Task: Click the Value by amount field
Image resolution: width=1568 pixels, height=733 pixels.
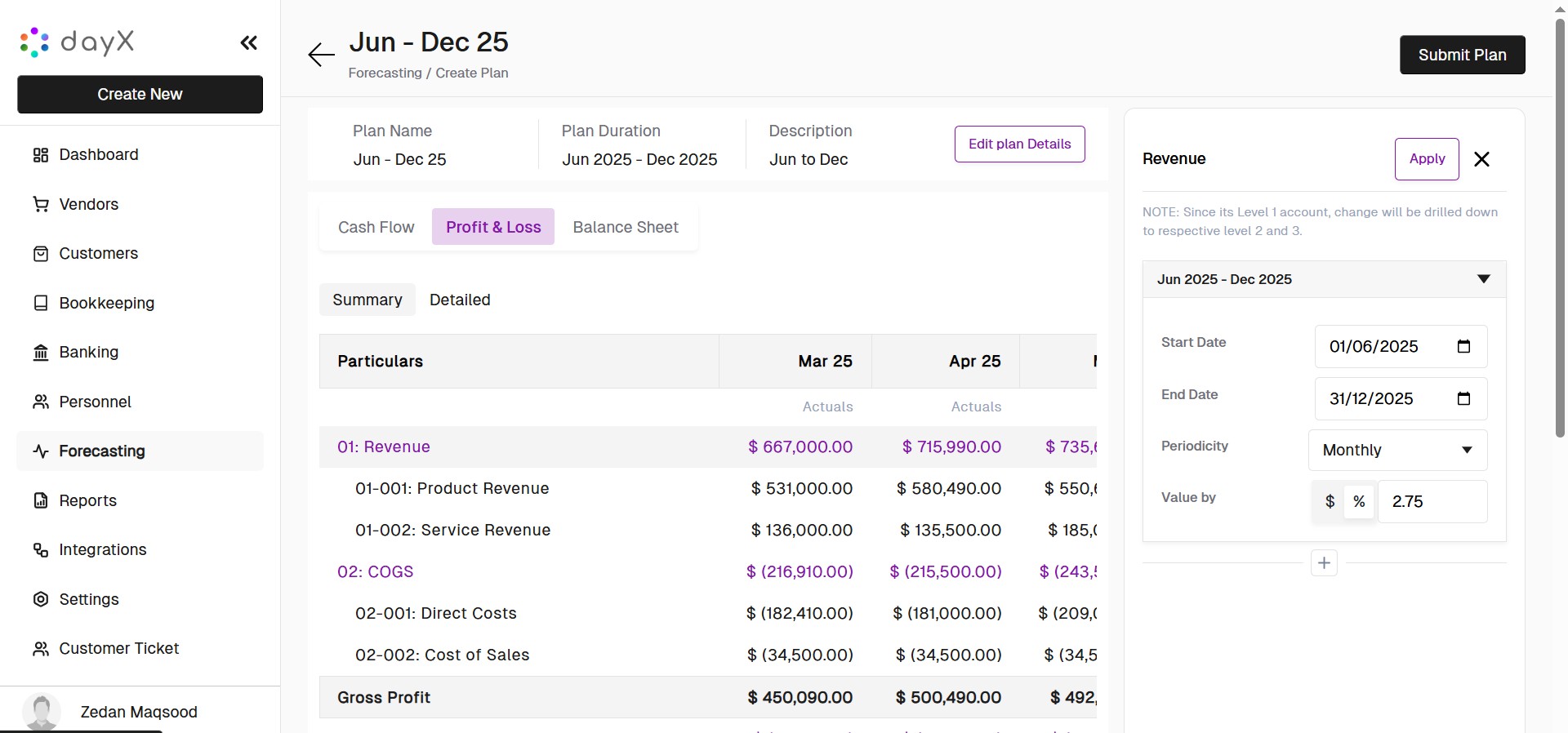Action: 1432,502
